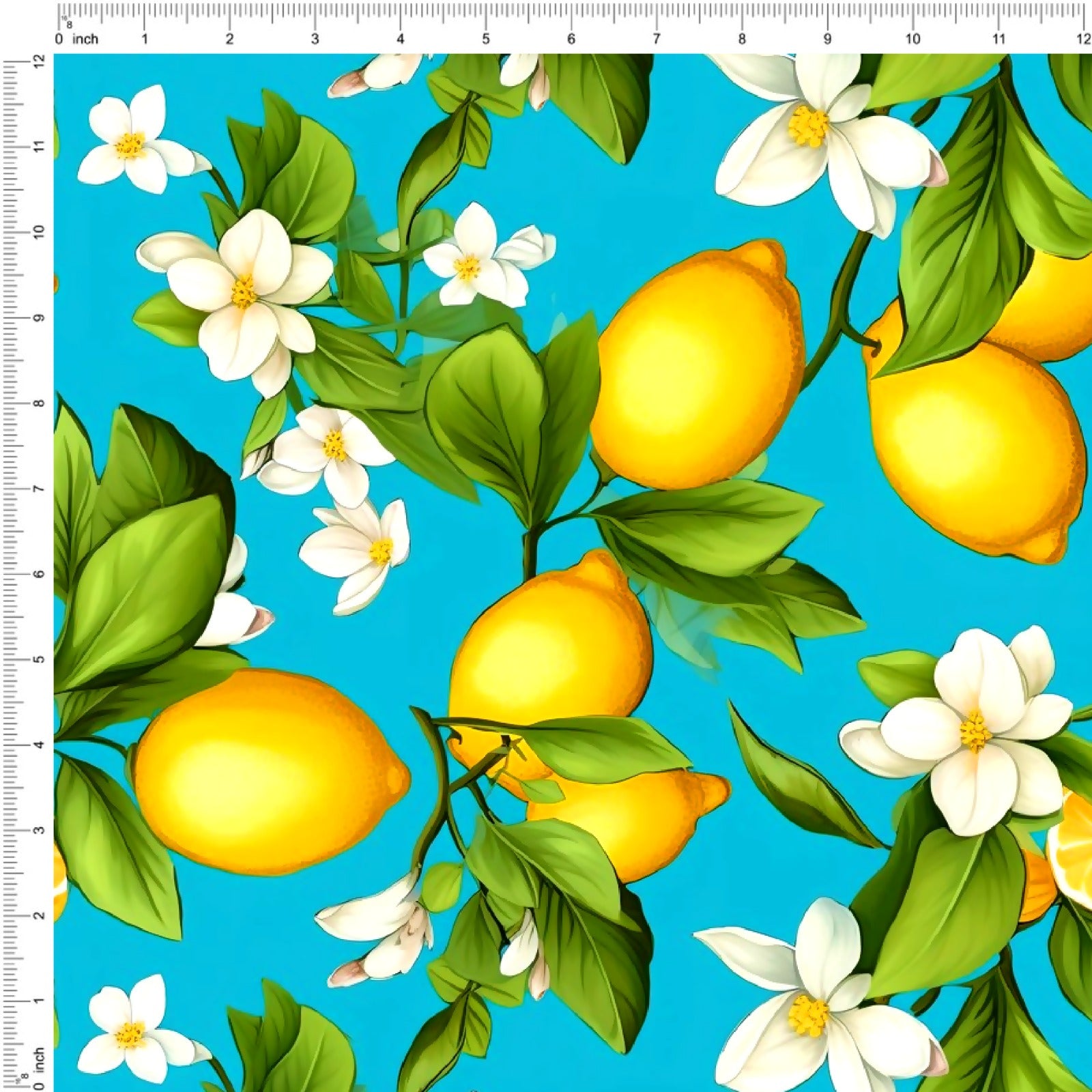Click the number 3 on the vertical ruler
1092x1092 pixels.
(39, 830)
